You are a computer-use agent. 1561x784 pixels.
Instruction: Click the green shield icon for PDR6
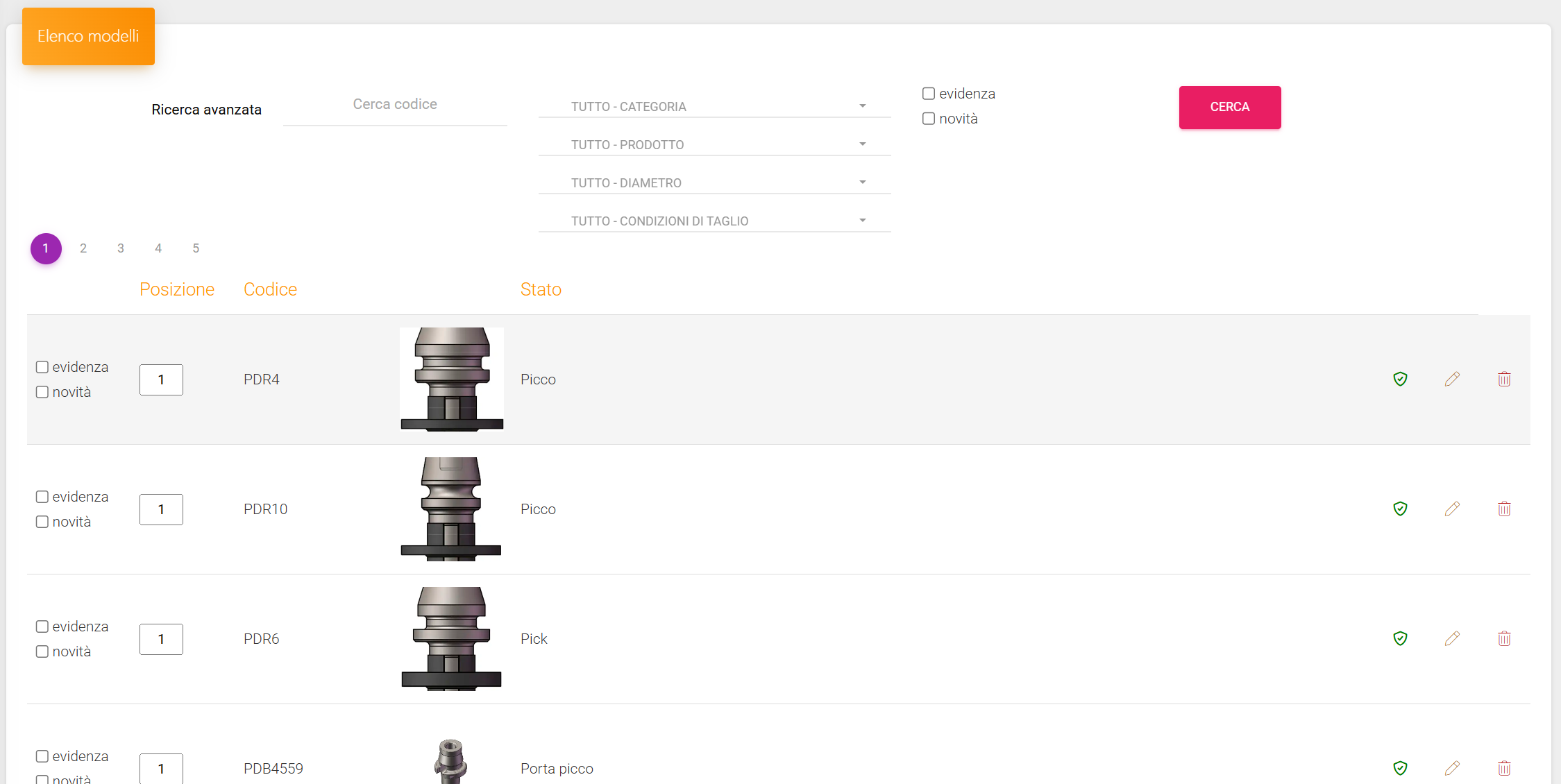point(1400,638)
